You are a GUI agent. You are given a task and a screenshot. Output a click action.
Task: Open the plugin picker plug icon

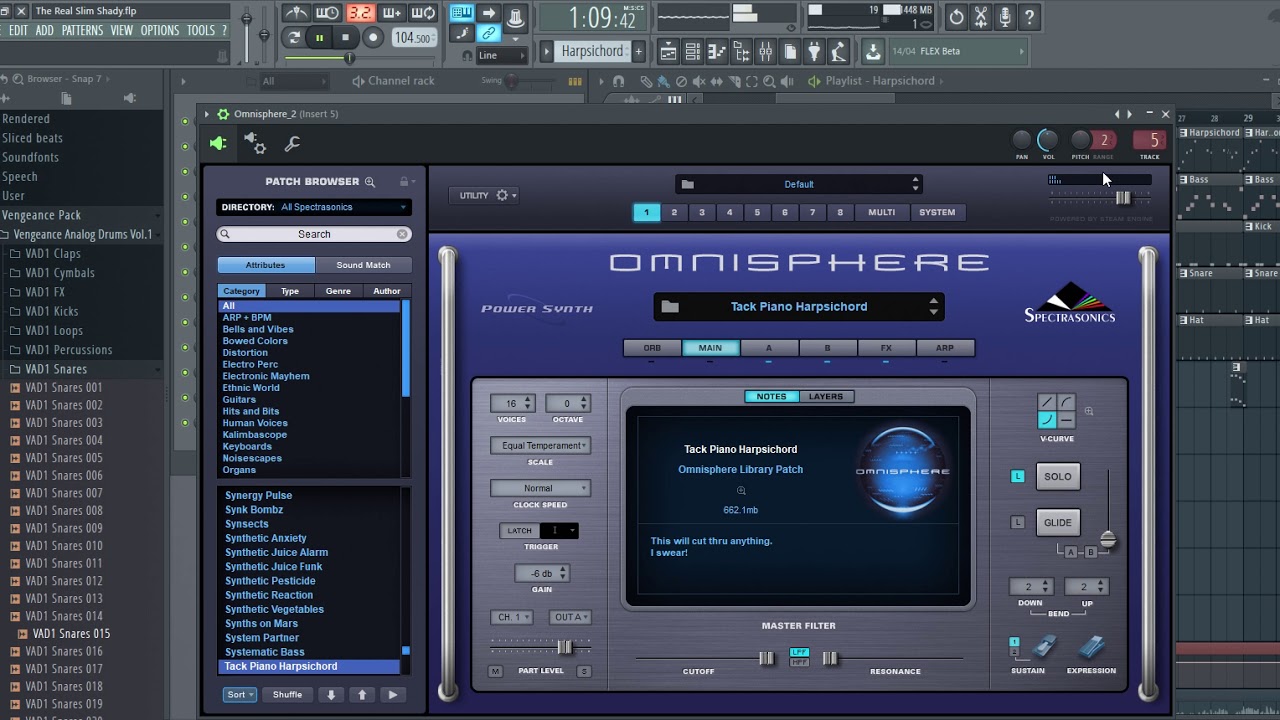(x=814, y=51)
